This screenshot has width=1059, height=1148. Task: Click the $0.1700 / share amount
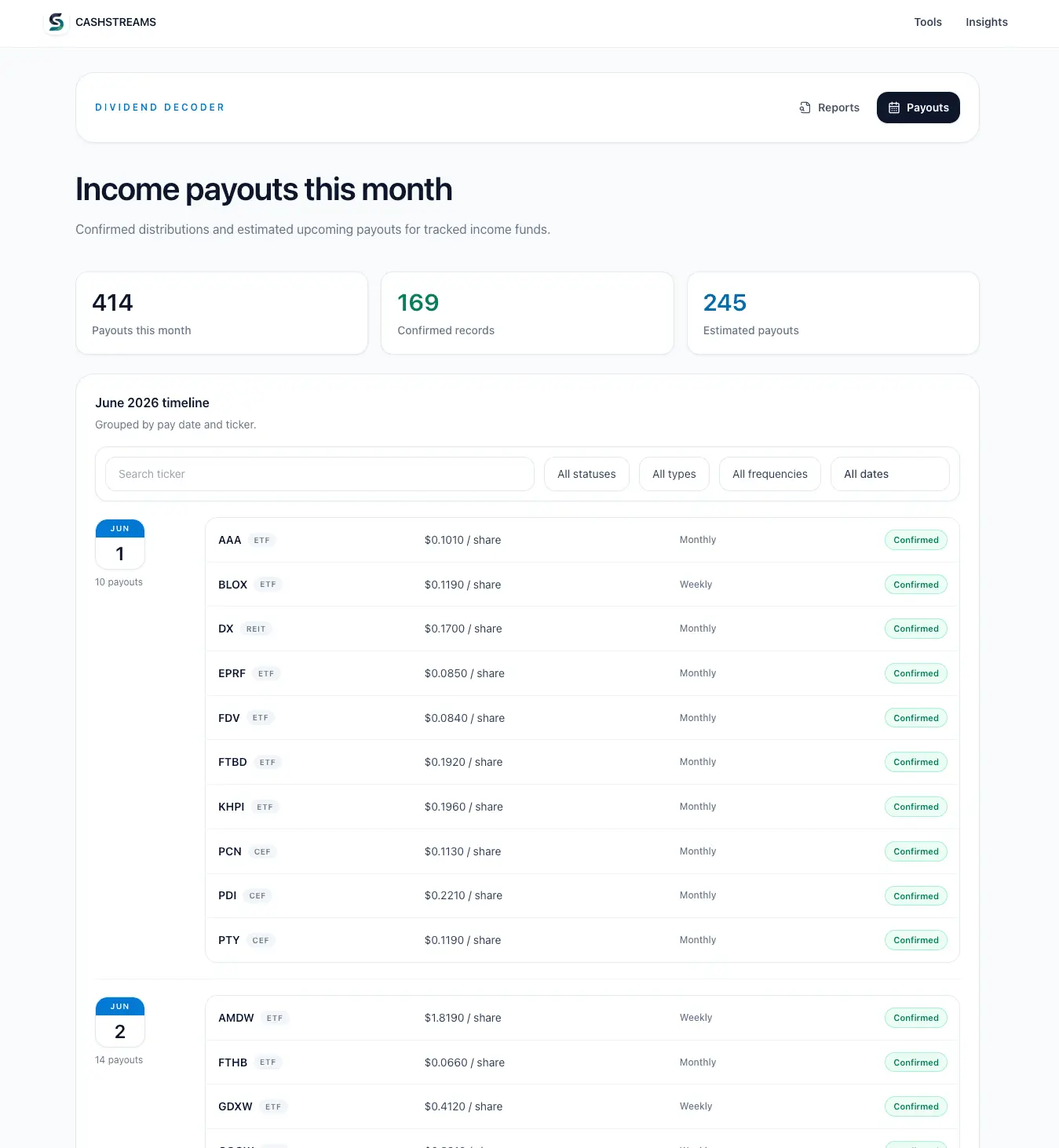click(463, 629)
